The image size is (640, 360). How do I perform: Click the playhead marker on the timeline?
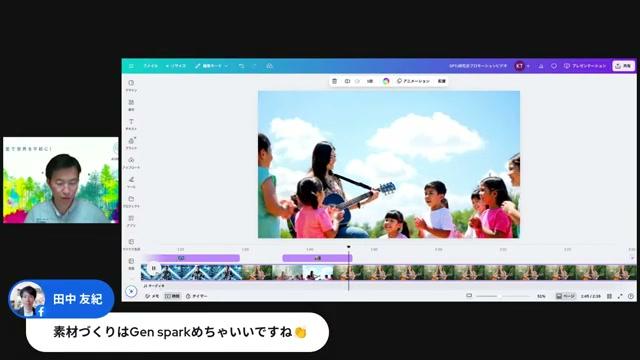coord(349,247)
